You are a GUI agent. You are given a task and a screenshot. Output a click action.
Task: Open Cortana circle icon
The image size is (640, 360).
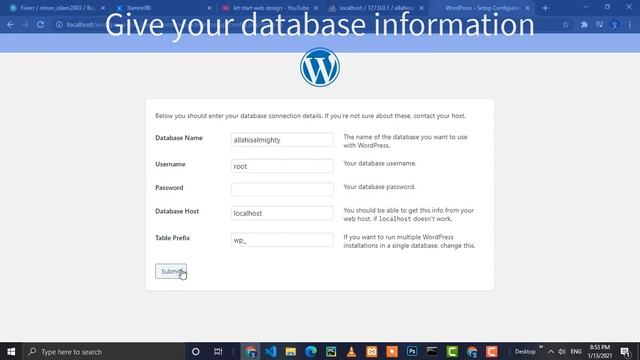[x=196, y=351]
